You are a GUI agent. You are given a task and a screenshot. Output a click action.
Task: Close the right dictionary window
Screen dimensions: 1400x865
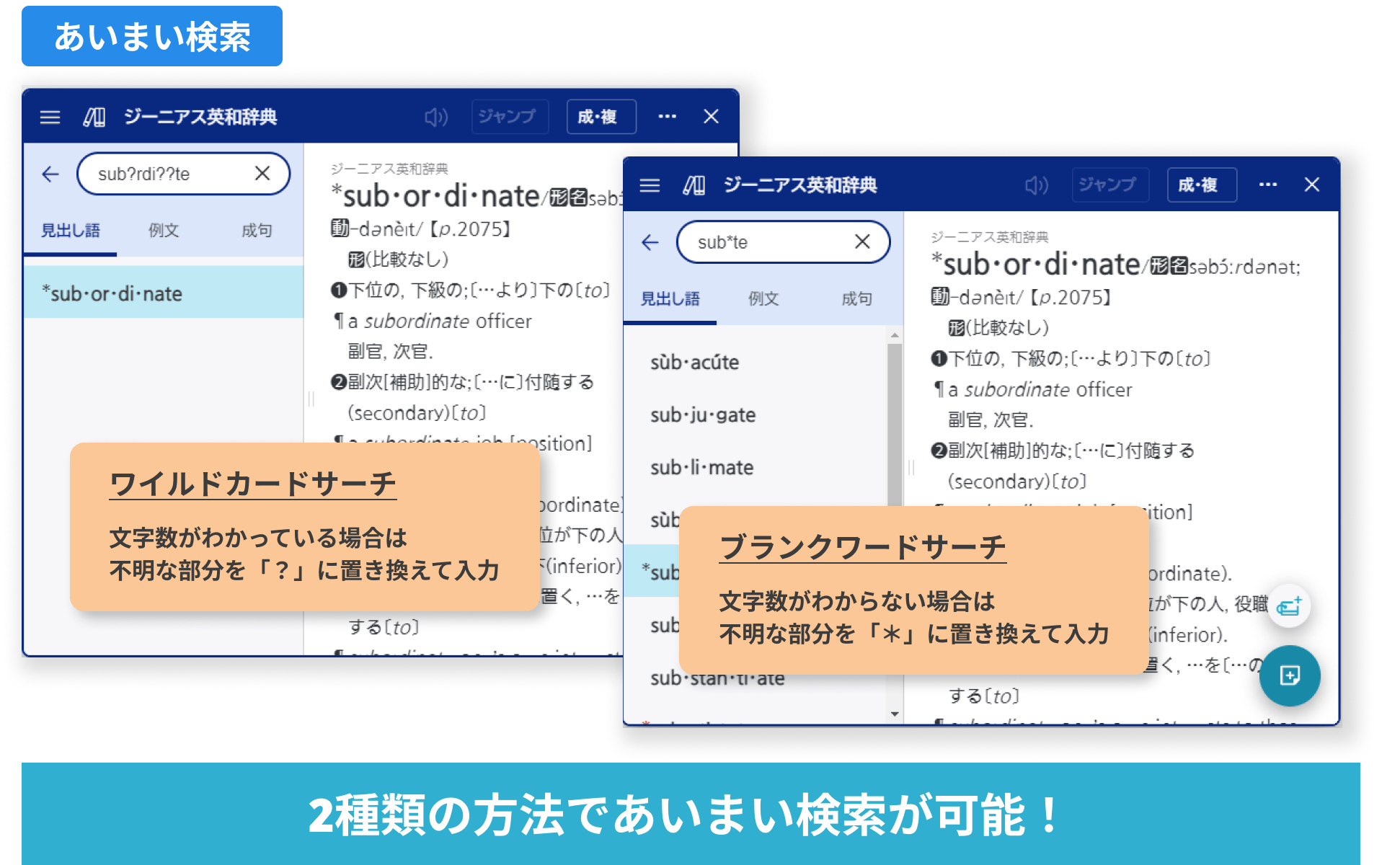click(x=1312, y=185)
